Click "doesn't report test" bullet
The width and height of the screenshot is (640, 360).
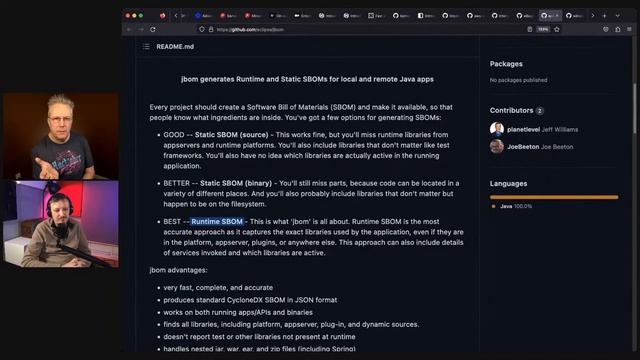coord(259,337)
